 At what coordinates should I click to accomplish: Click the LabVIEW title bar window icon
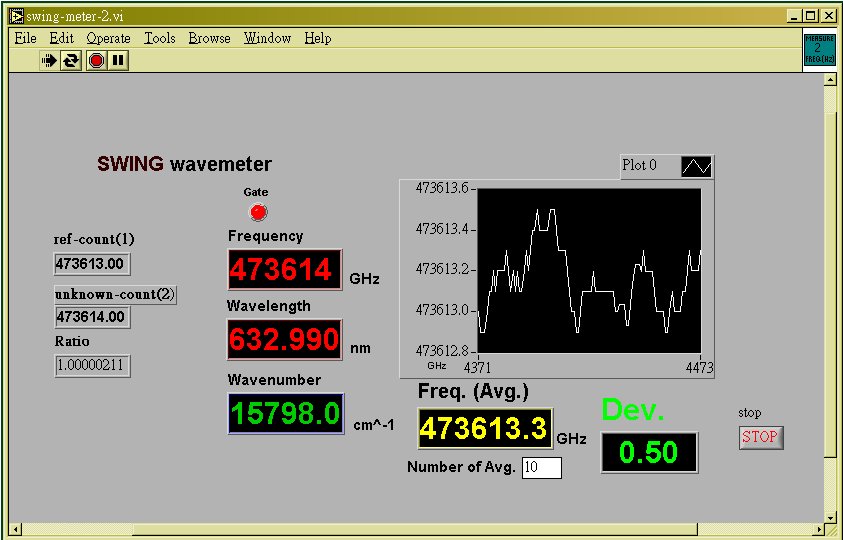(17, 16)
